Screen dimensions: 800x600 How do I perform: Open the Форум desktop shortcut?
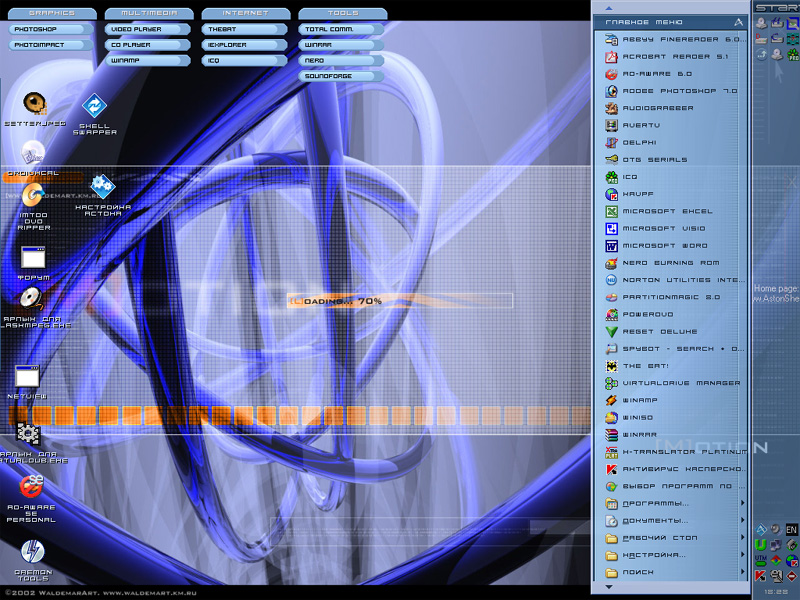click(33, 258)
